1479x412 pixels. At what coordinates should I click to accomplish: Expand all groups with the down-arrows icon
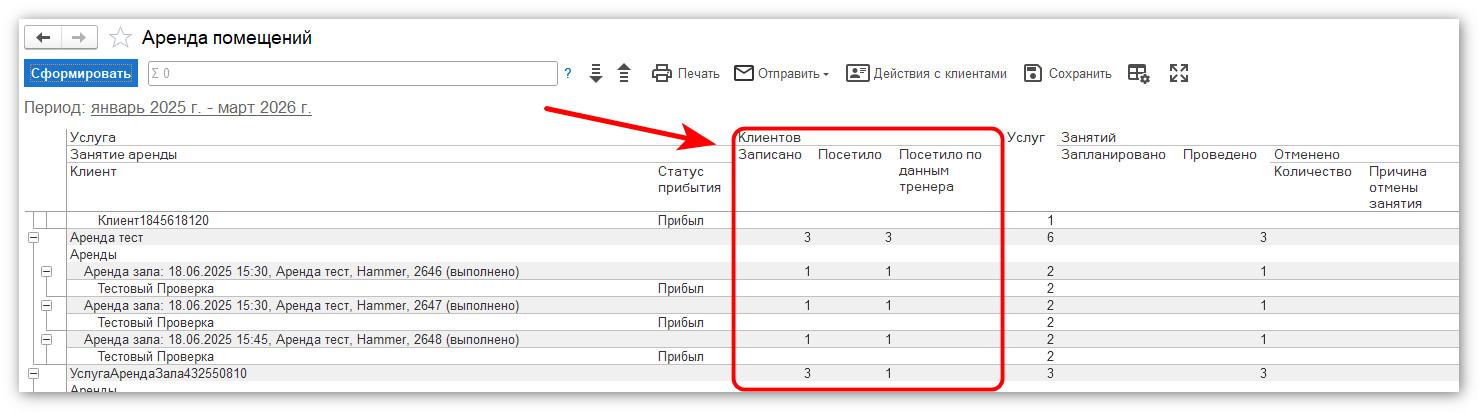596,73
